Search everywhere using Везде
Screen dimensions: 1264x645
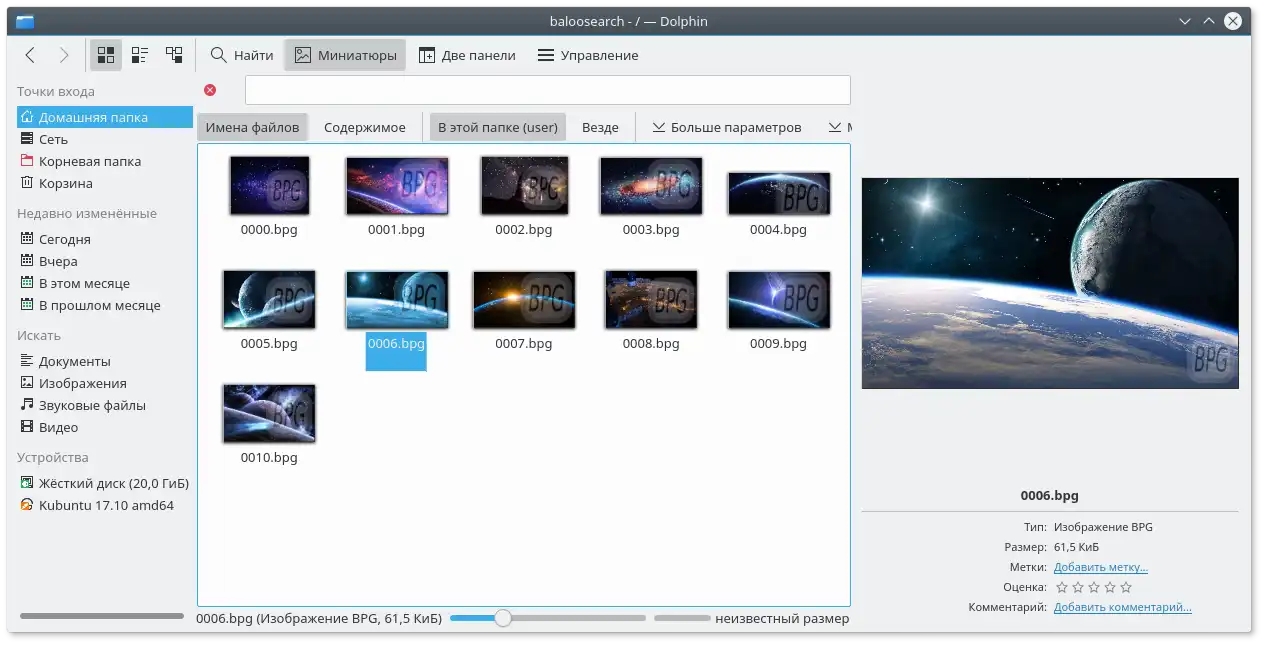coord(600,127)
